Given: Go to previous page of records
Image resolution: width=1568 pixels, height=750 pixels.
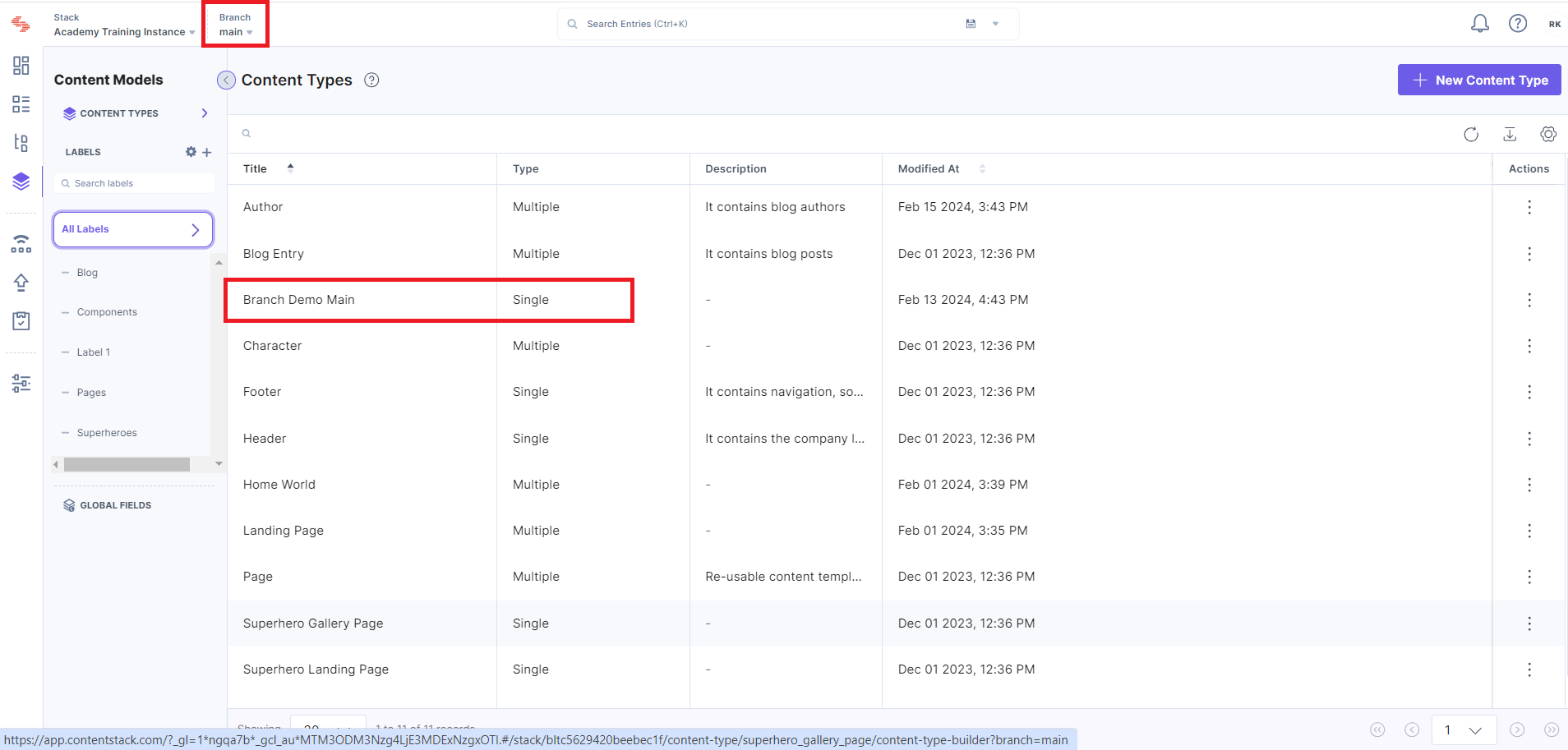Looking at the screenshot, I should click(x=1412, y=729).
